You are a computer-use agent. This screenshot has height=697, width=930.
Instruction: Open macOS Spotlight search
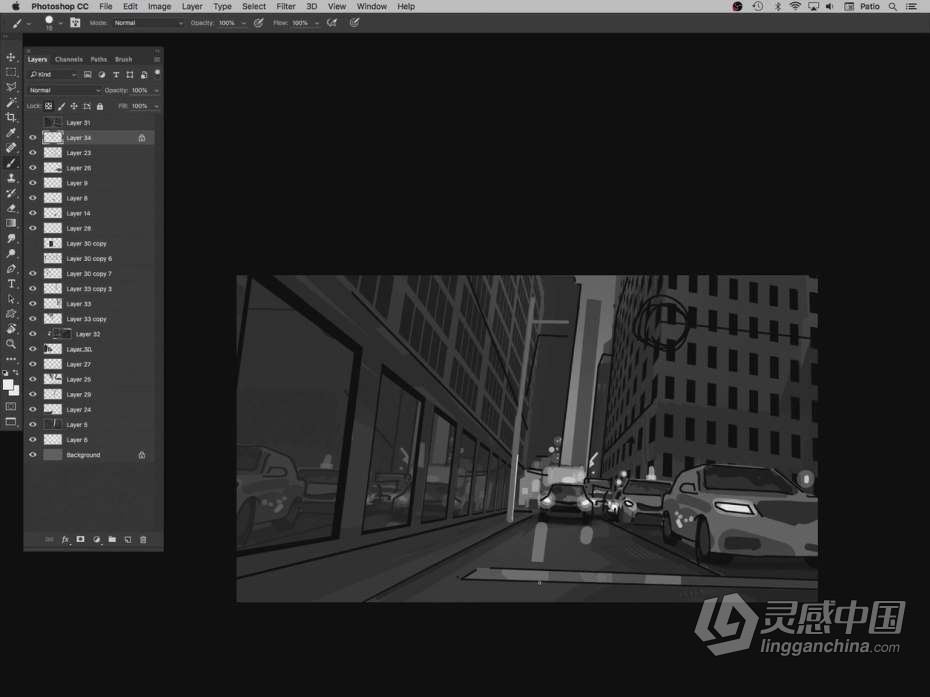coord(892,6)
